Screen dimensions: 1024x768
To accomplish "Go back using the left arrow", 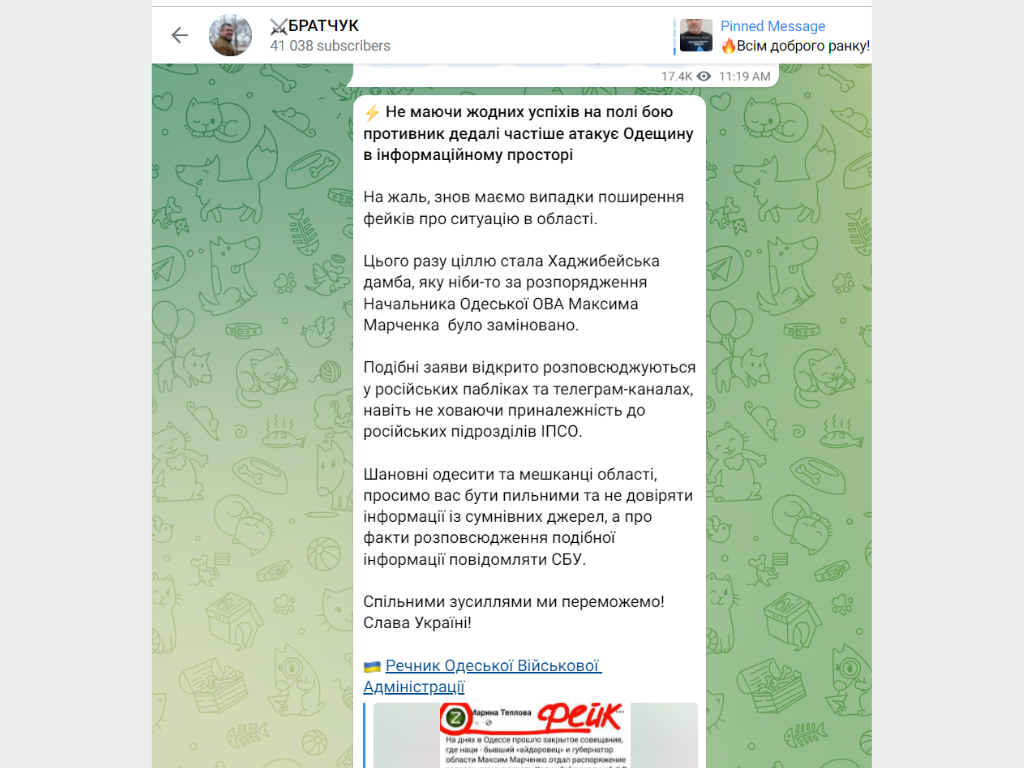I will pos(180,35).
